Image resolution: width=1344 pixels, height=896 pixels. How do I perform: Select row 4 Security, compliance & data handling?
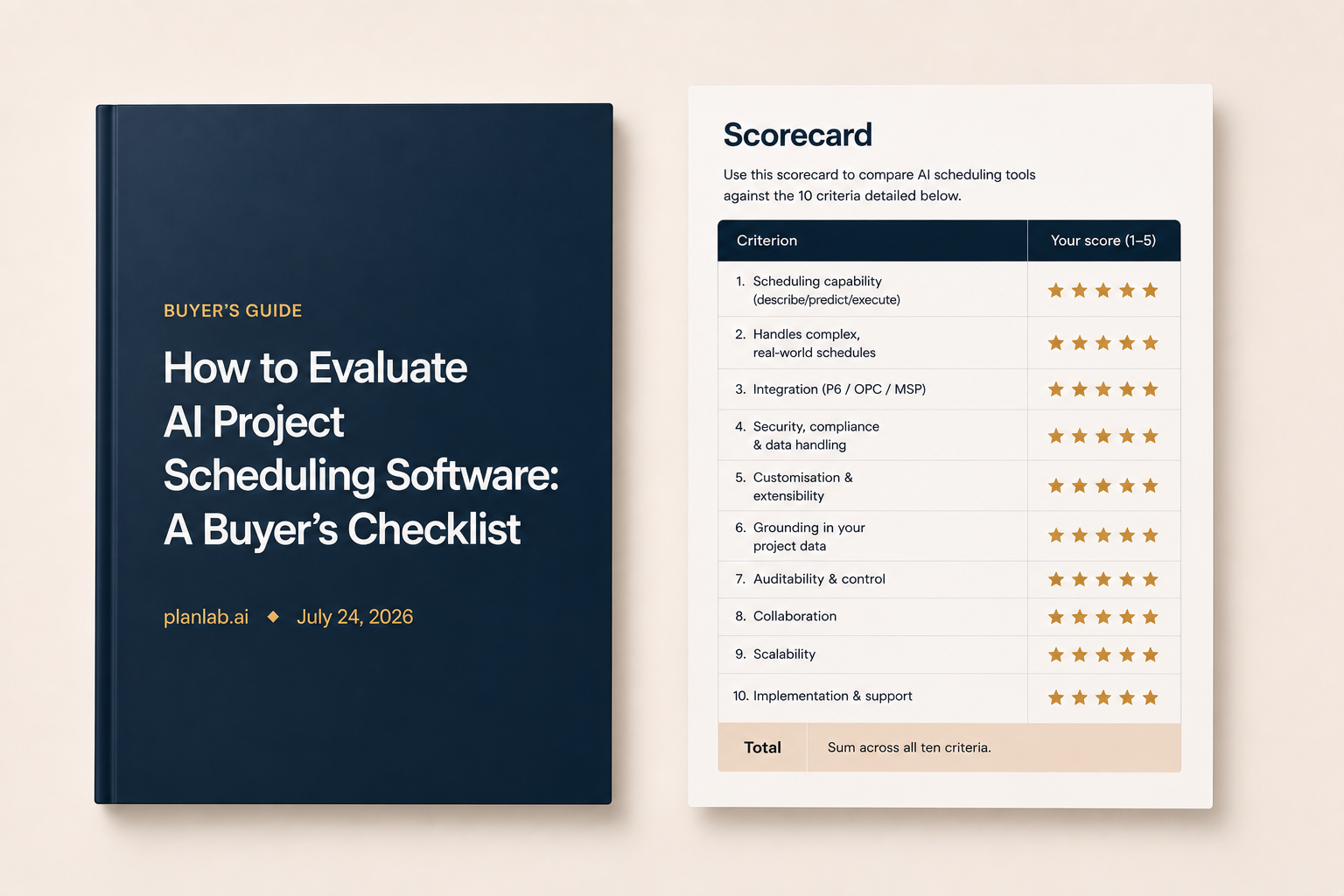[x=949, y=435]
